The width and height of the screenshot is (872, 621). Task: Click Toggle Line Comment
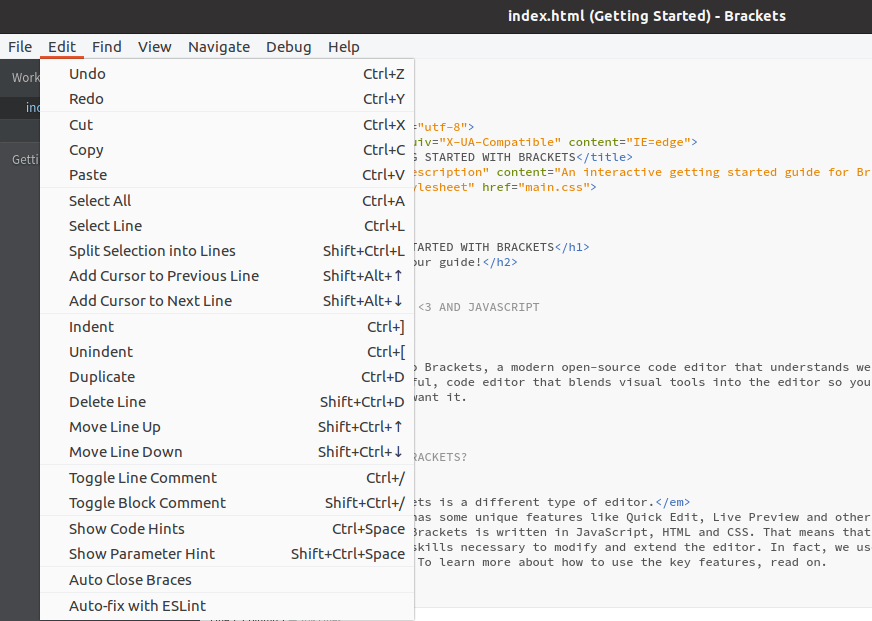(x=227, y=478)
